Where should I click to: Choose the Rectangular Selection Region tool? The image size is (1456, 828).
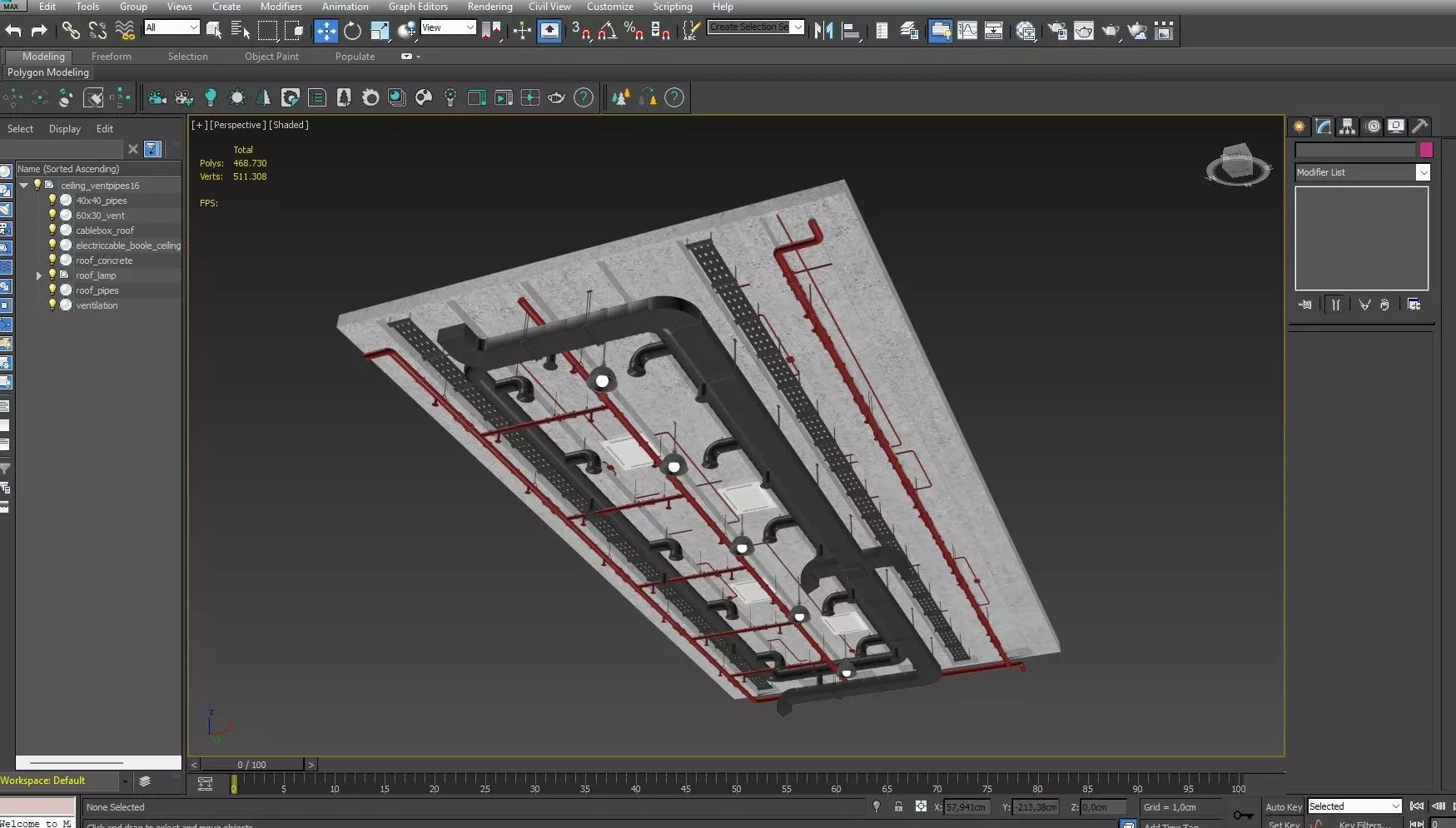click(267, 31)
